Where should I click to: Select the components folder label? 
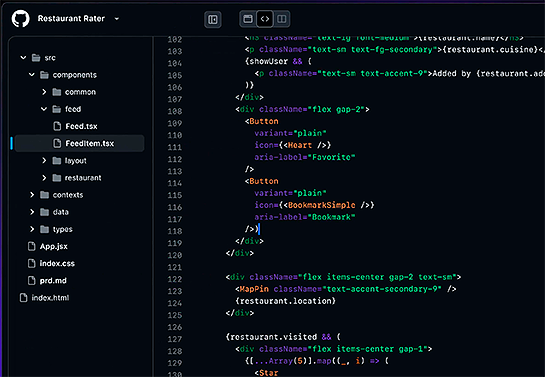(75, 75)
